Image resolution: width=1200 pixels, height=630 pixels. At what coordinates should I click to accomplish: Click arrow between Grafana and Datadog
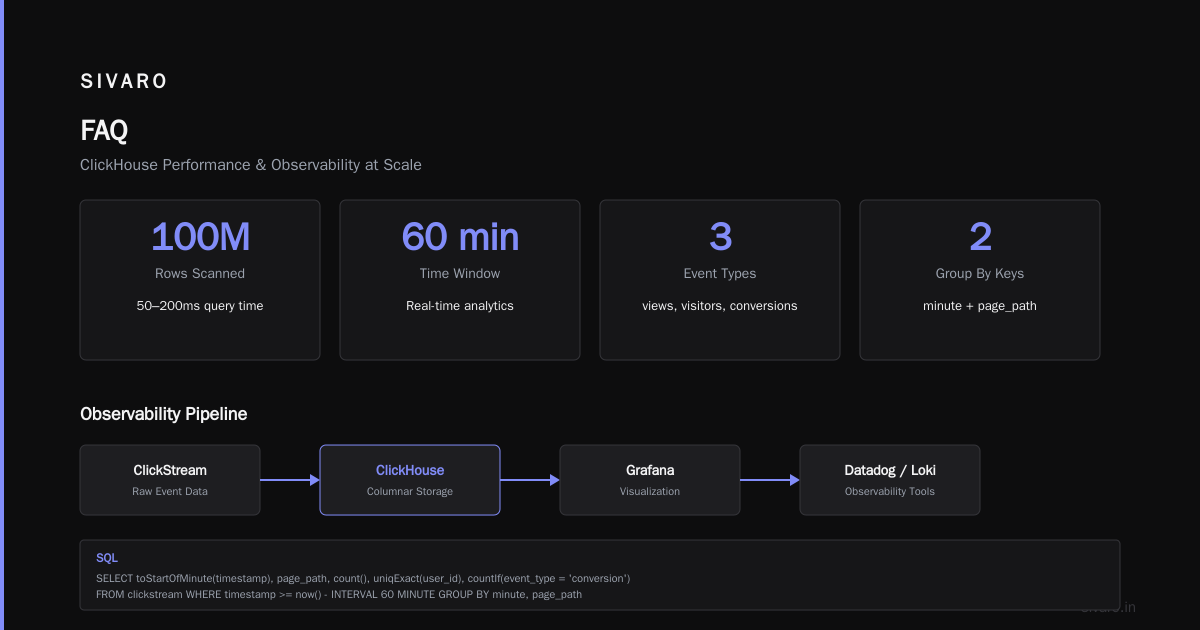(x=770, y=480)
